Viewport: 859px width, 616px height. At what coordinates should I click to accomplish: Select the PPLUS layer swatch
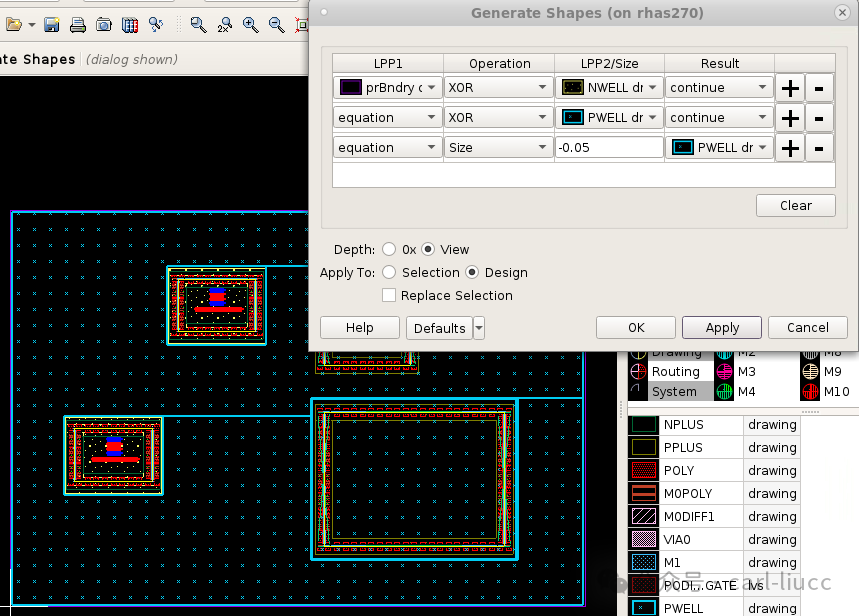point(644,448)
